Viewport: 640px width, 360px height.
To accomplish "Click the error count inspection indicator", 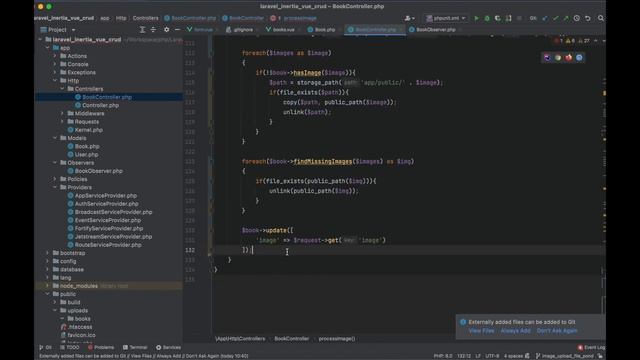I will pyautogui.click(x=558, y=41).
